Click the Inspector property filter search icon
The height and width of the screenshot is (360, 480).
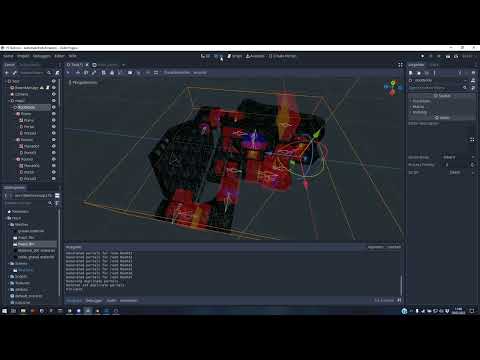465,88
